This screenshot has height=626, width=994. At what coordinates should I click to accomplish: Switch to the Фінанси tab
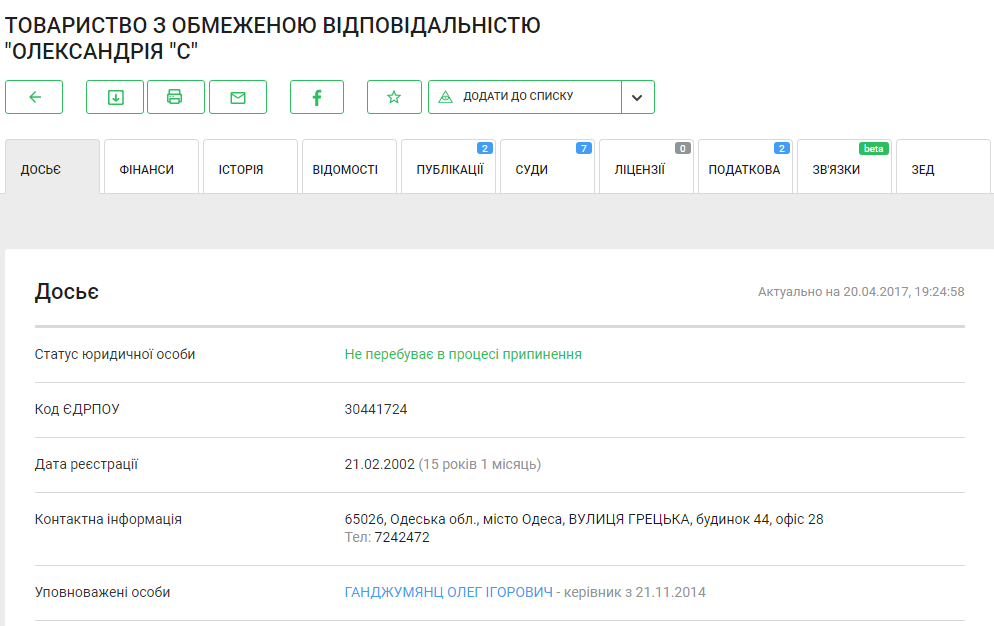click(147, 169)
